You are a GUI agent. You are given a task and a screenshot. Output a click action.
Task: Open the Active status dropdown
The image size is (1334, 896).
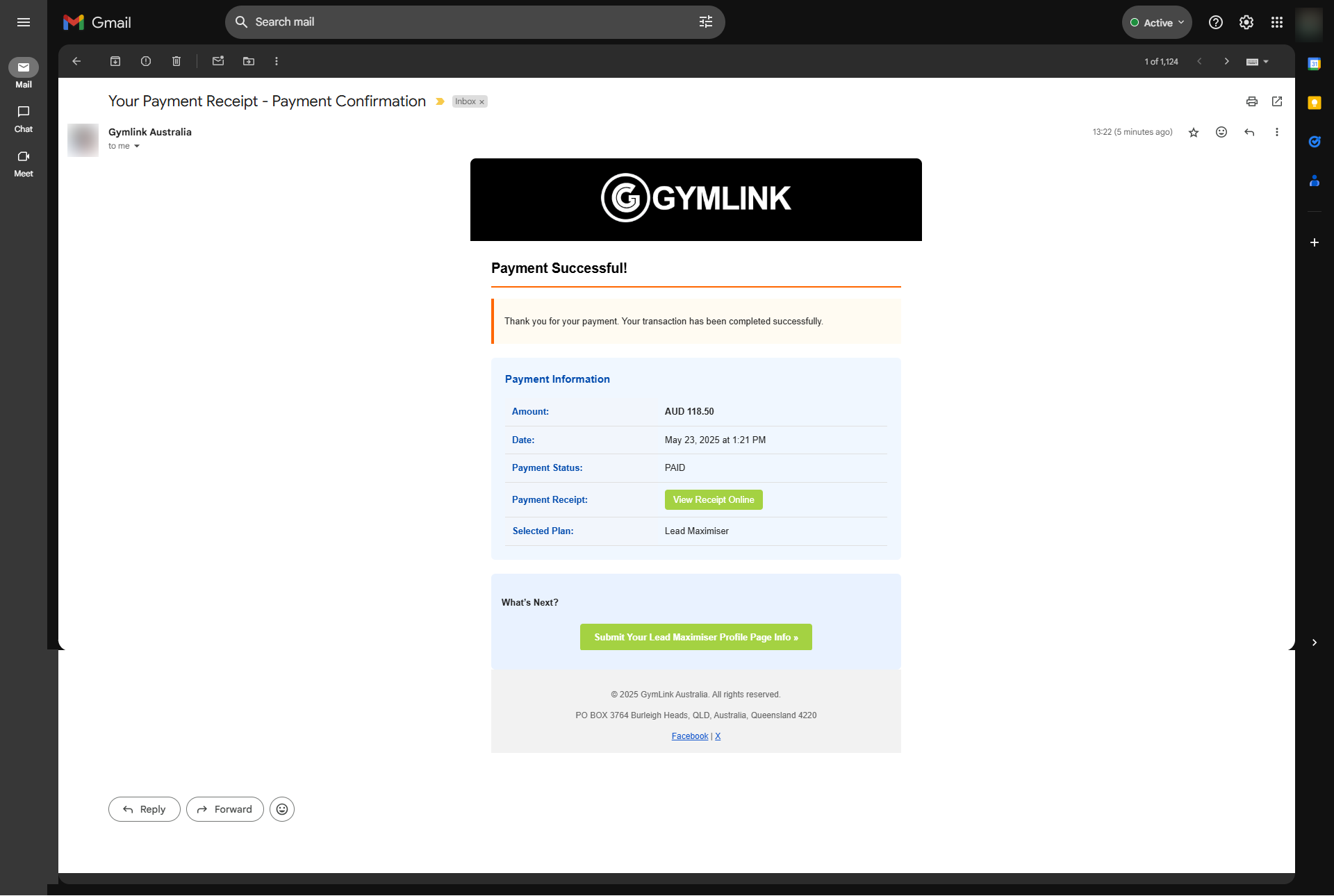(x=1157, y=22)
